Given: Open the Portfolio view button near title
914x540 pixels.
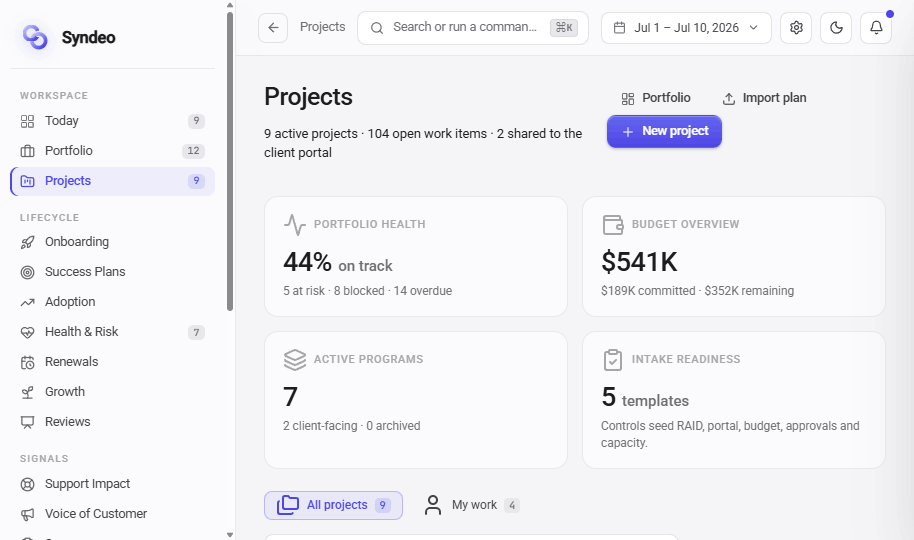Looking at the screenshot, I should click(656, 98).
